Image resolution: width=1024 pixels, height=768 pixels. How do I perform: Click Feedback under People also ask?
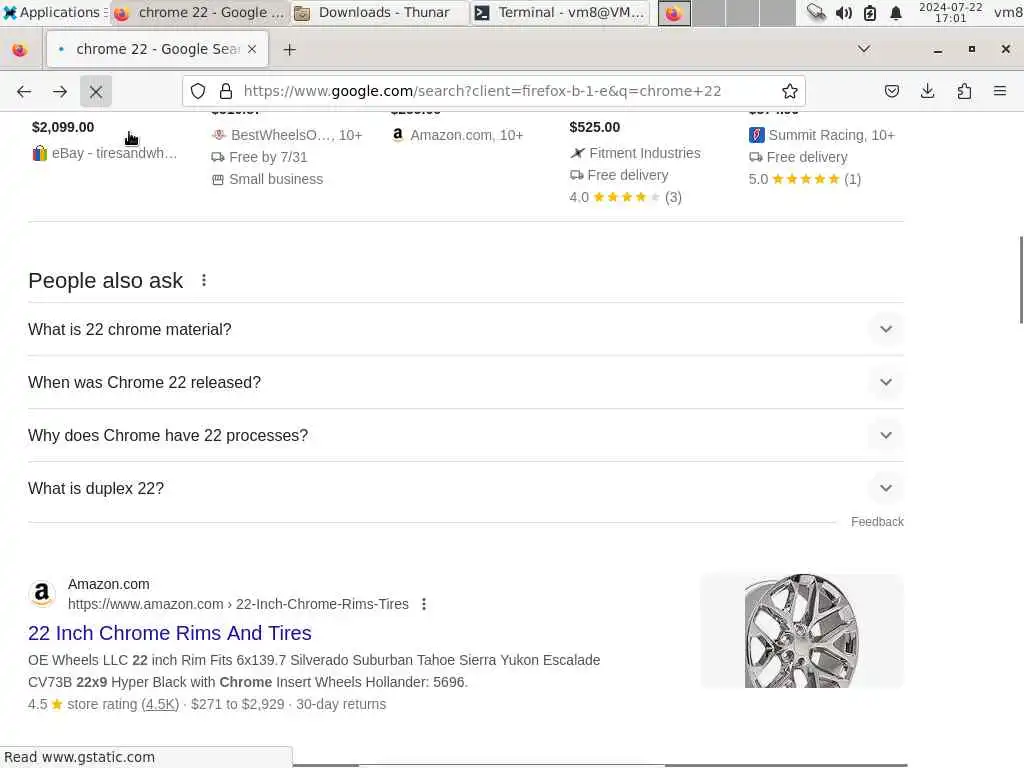(877, 522)
